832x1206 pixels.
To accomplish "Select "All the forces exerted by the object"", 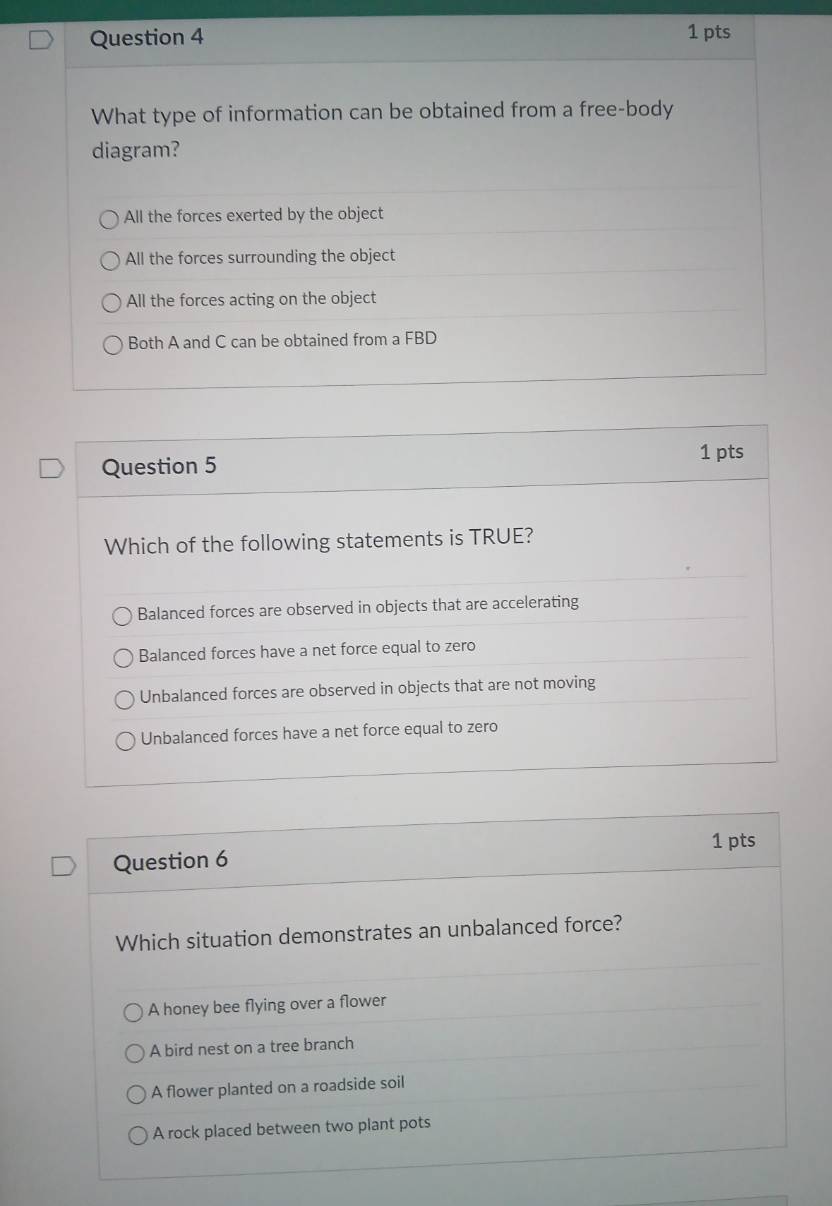I will coord(111,219).
